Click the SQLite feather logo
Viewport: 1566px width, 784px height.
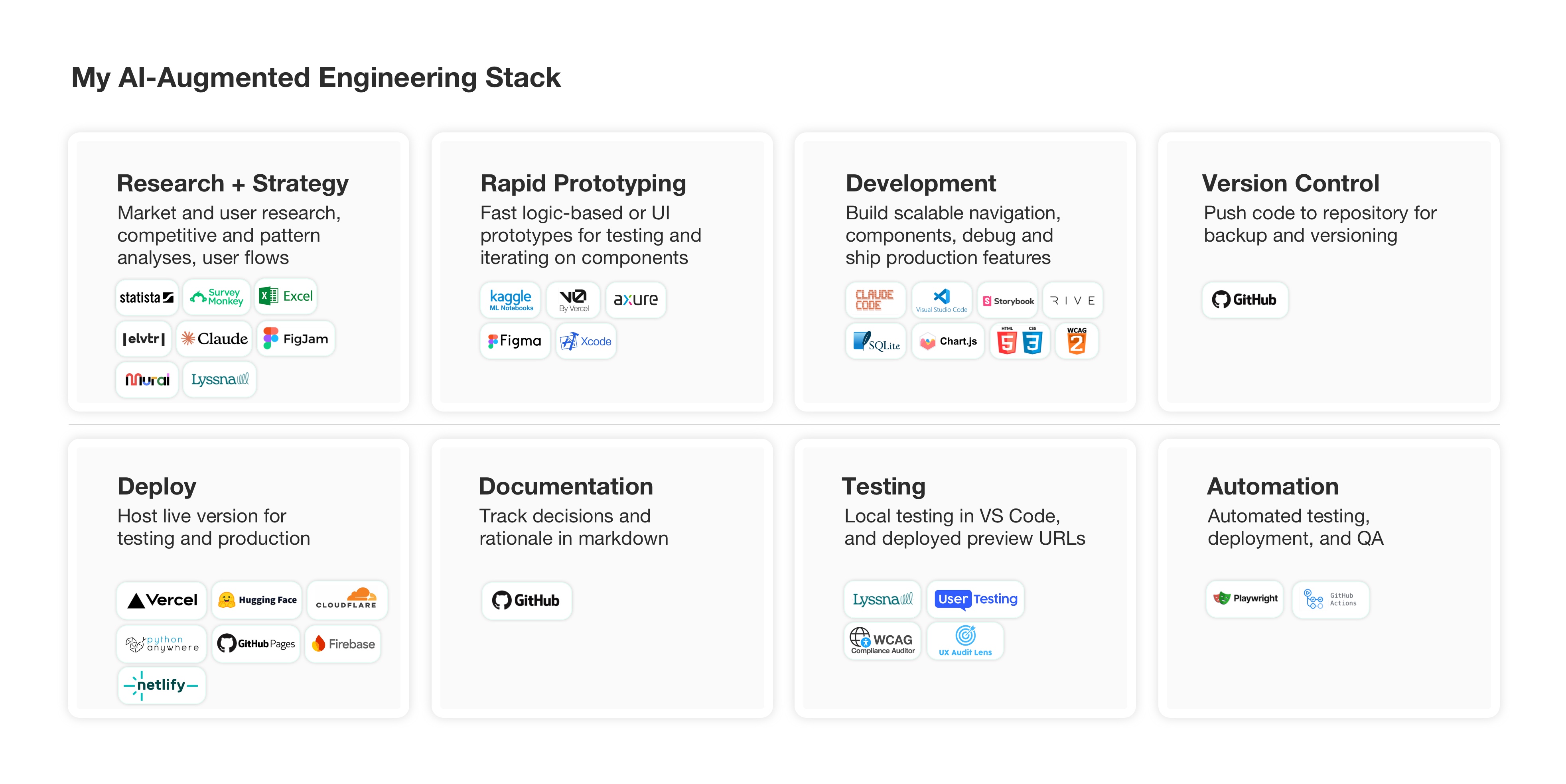(876, 341)
